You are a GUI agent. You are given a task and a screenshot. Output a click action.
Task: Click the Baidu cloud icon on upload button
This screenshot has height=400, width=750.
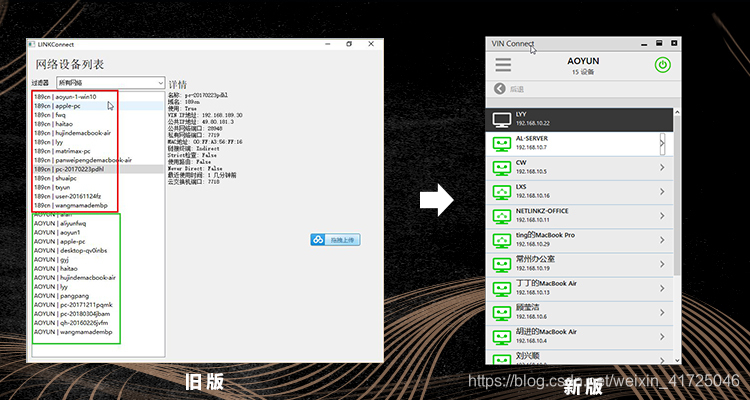(318, 240)
